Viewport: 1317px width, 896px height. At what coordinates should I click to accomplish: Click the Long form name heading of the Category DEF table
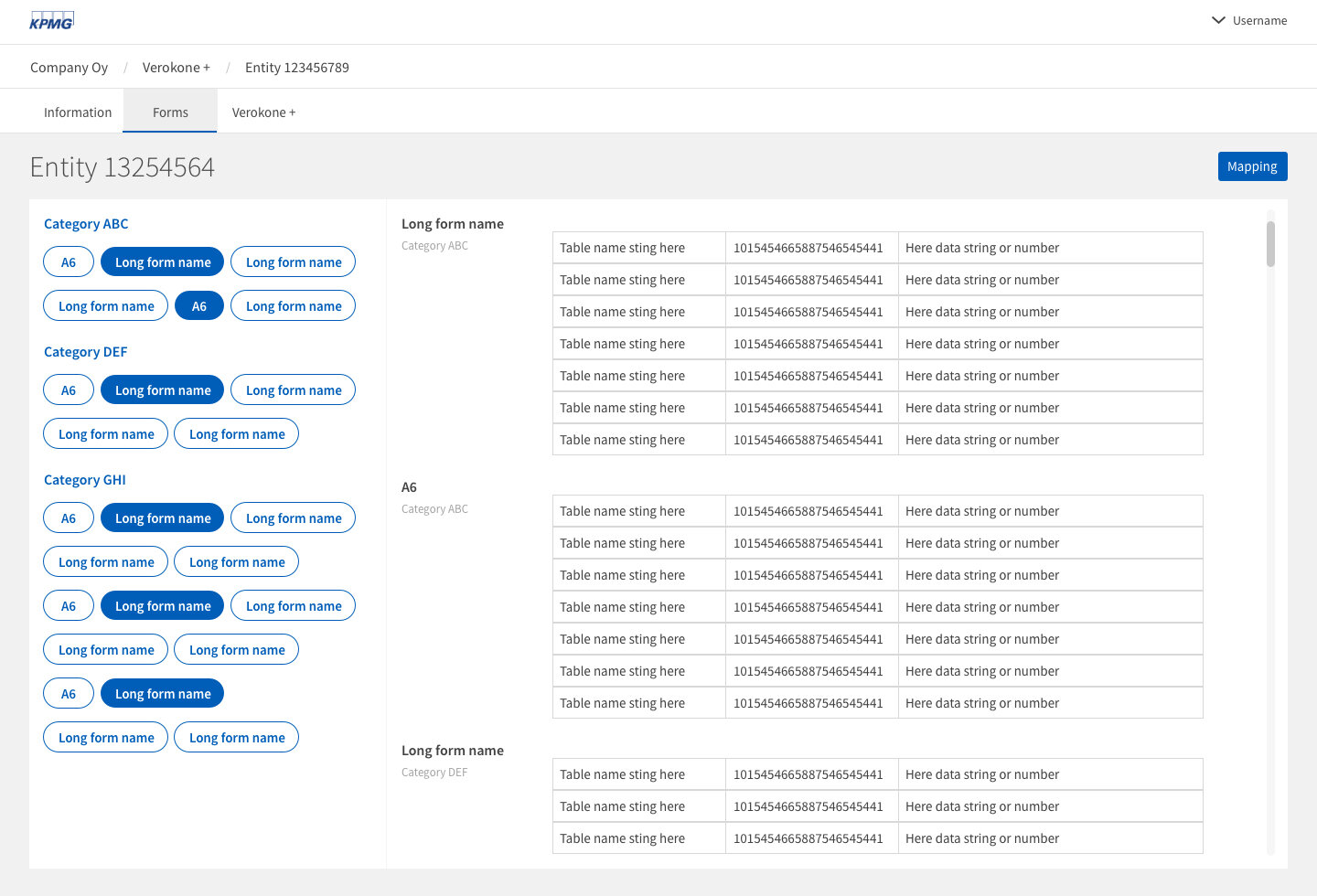coord(453,751)
